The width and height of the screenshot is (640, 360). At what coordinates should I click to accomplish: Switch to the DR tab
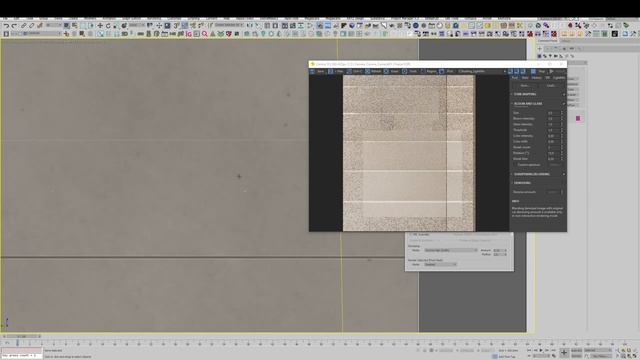(547, 78)
